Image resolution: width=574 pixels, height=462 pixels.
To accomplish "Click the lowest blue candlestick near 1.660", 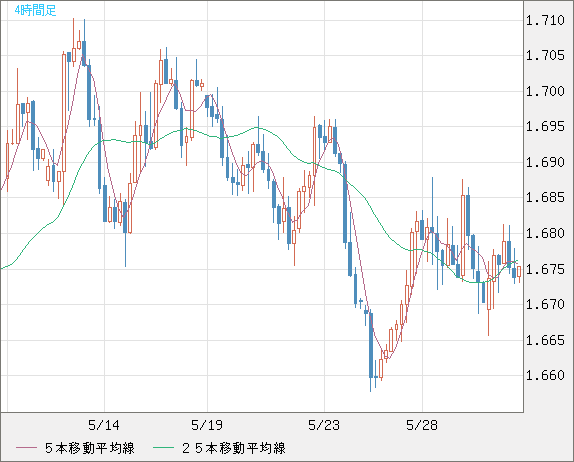I will (371, 350).
